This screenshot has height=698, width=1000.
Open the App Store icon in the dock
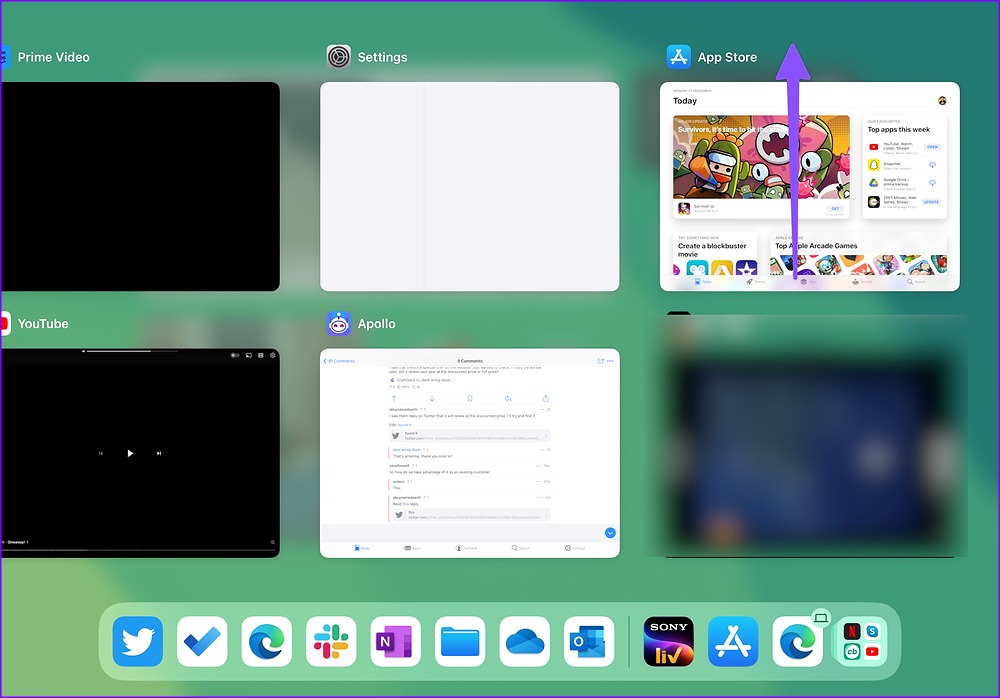click(733, 641)
